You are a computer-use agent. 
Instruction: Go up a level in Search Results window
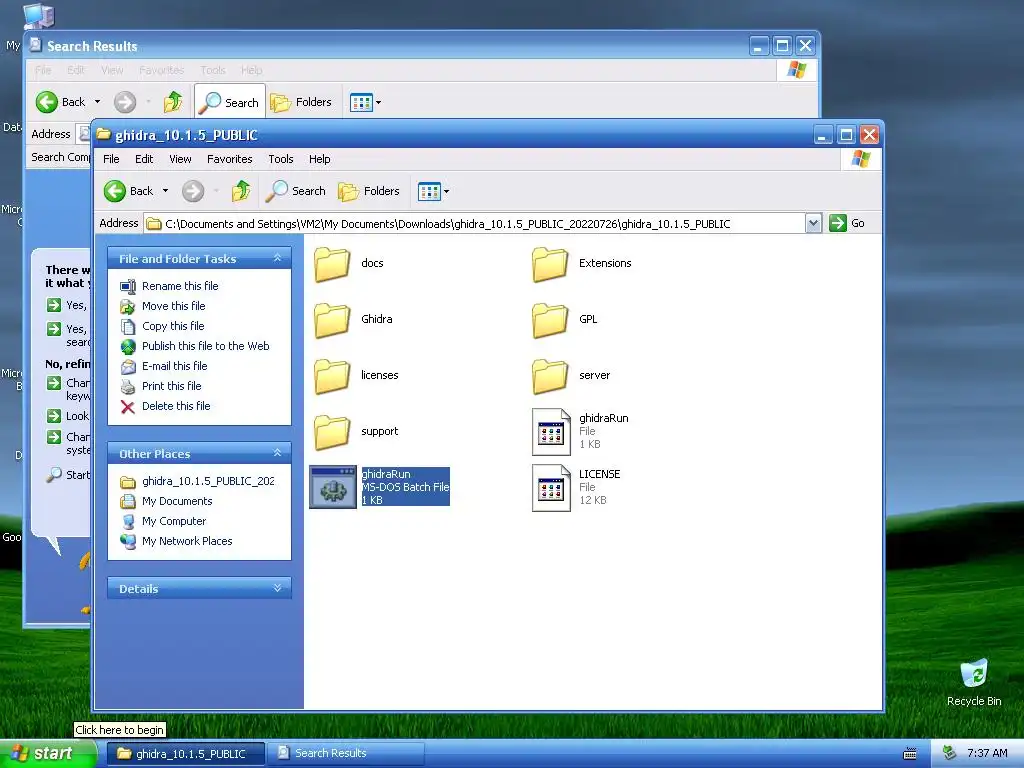coord(173,103)
